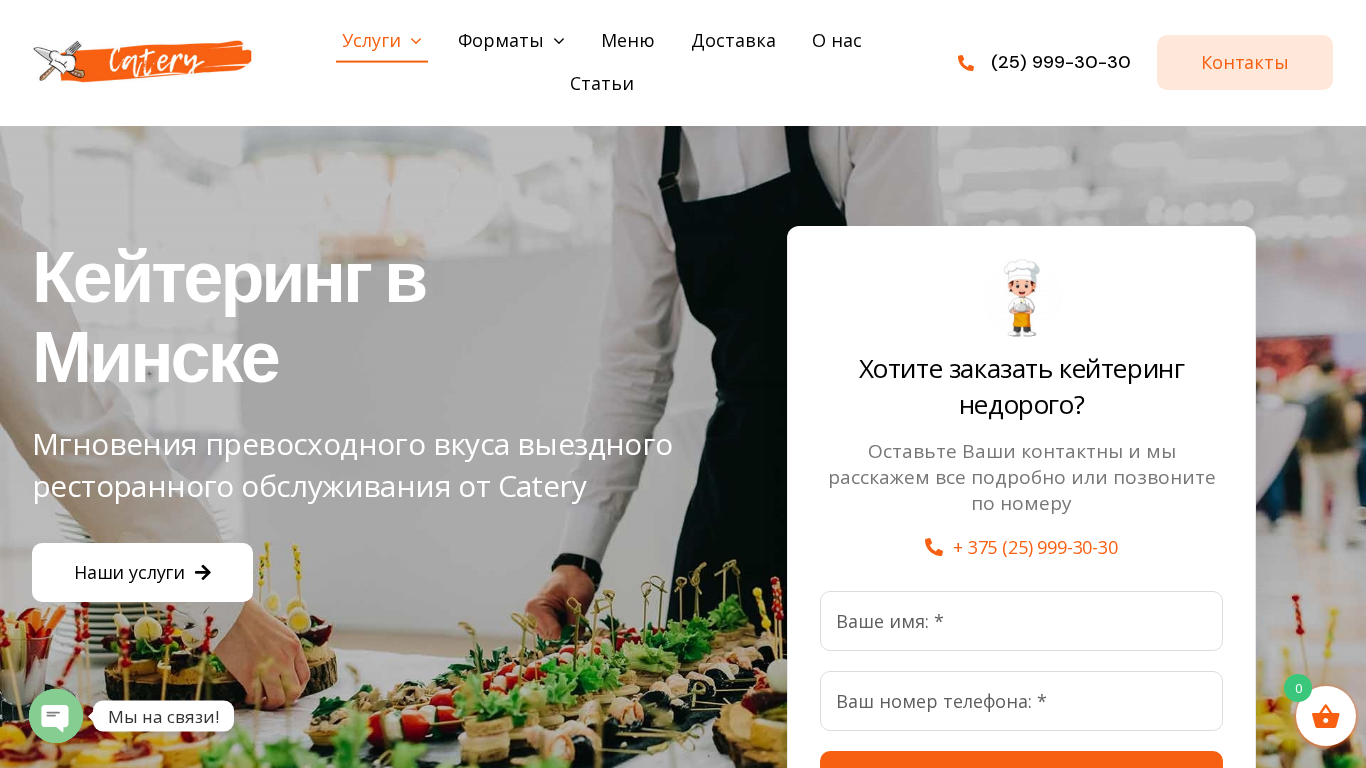Screen dimensions: 1366x768
Task: Click the Наши услуги button
Action: pyautogui.click(x=142, y=573)
